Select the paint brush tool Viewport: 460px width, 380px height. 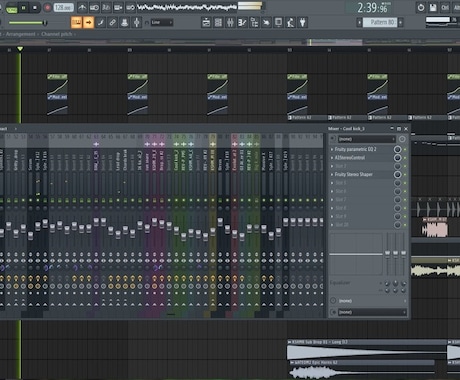[x=101, y=22]
